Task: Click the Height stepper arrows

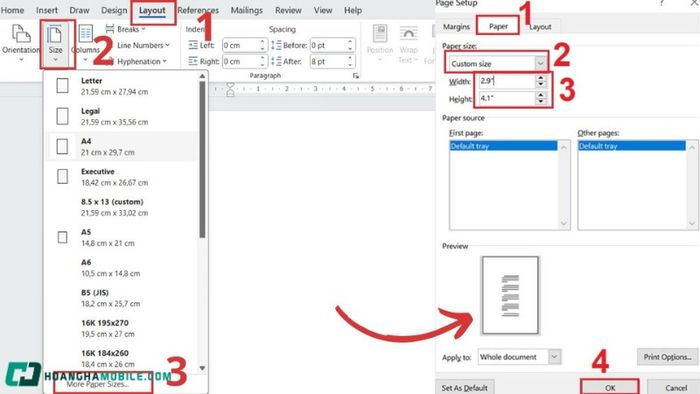Action: click(541, 98)
